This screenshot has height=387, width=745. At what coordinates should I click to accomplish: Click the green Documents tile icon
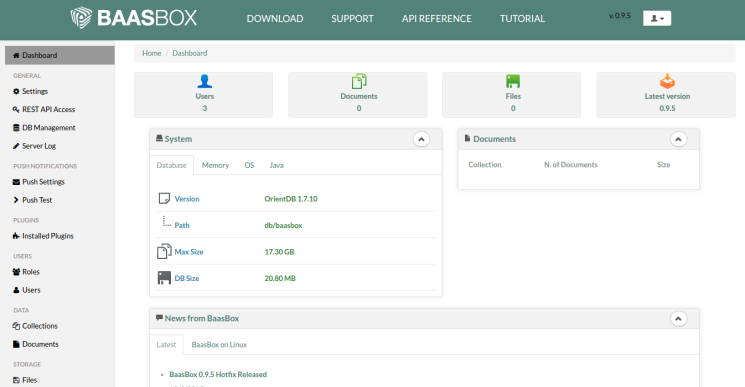click(x=359, y=81)
